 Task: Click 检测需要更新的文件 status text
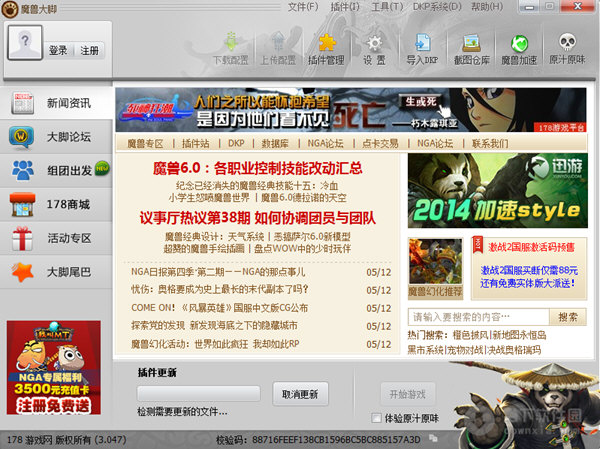(182, 412)
